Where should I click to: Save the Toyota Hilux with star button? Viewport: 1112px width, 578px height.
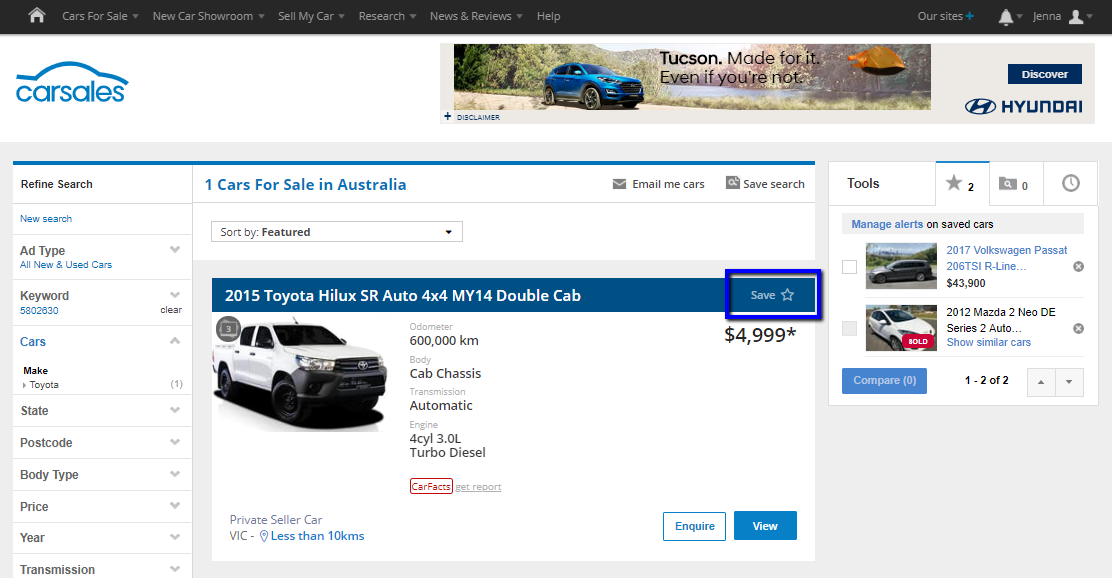click(772, 295)
